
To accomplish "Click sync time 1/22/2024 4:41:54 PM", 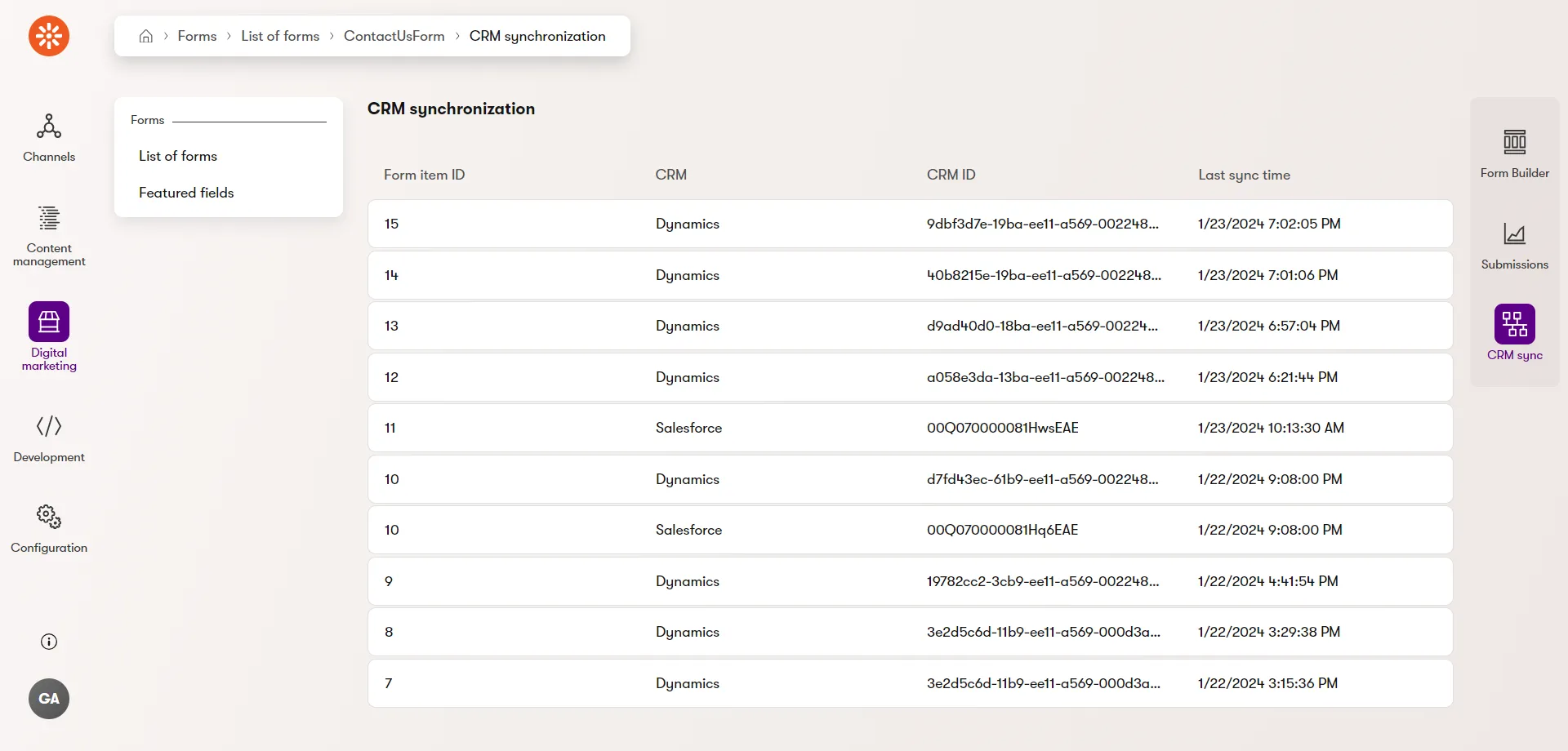I will [1268, 581].
